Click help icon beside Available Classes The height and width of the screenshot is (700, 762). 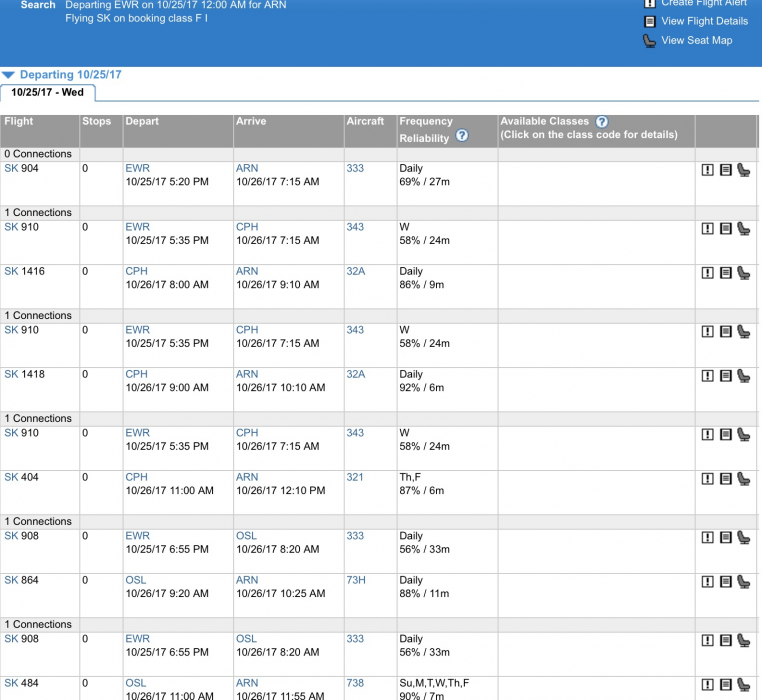601,122
